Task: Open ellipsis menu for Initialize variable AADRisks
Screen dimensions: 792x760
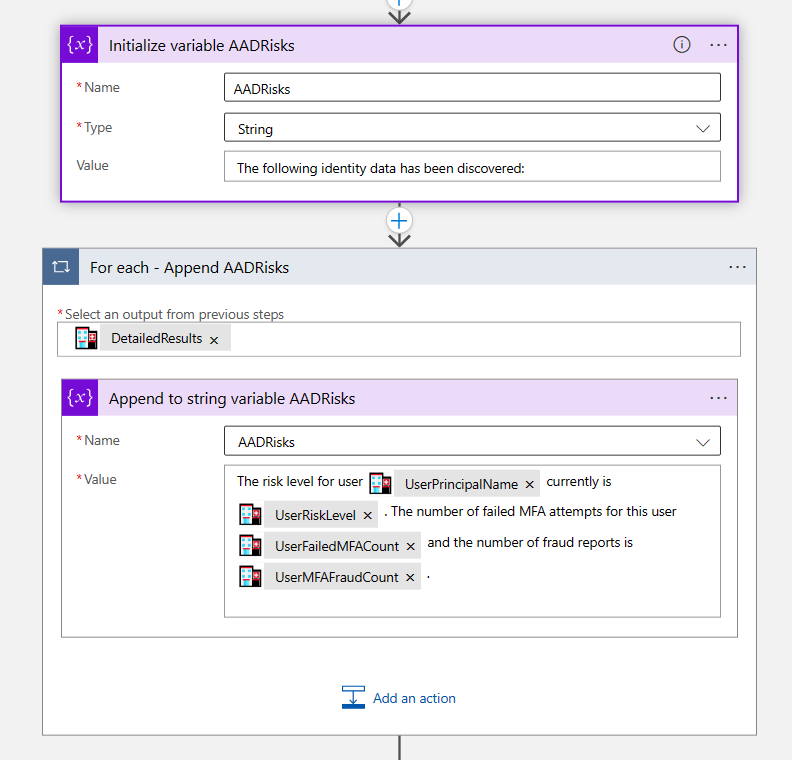Action: (718, 45)
